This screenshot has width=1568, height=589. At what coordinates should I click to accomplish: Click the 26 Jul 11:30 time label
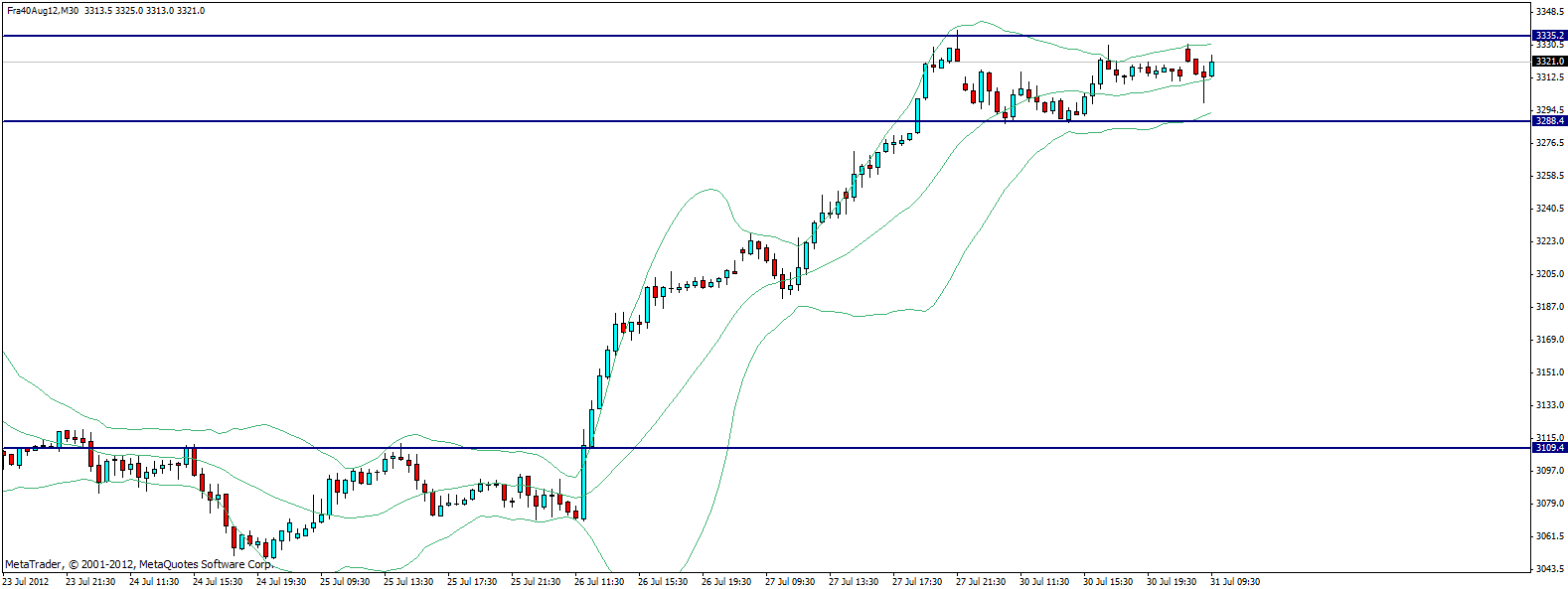(x=599, y=582)
